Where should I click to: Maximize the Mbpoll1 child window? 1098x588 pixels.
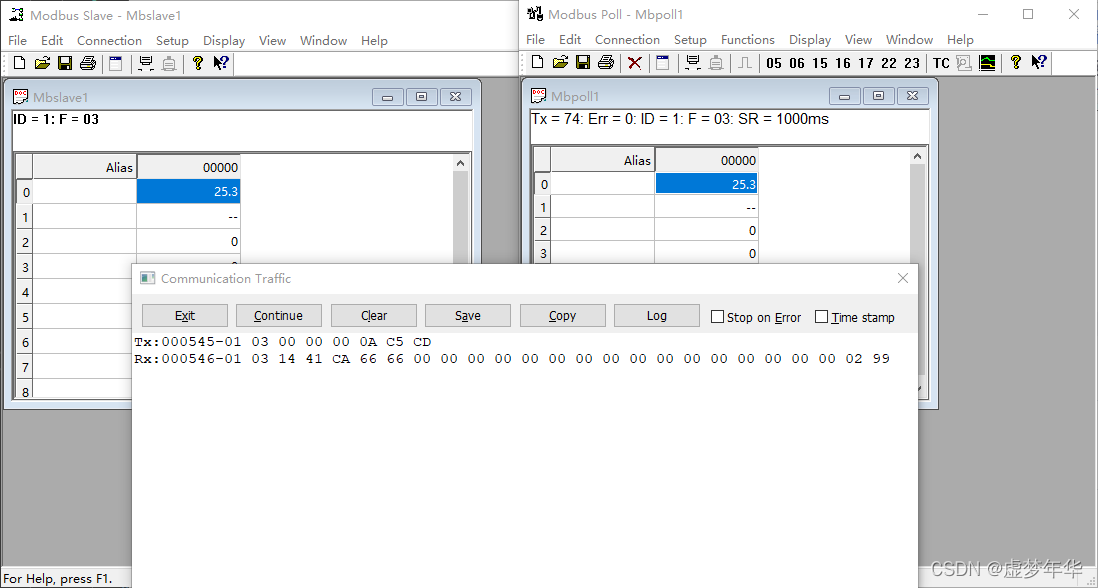pos(878,96)
